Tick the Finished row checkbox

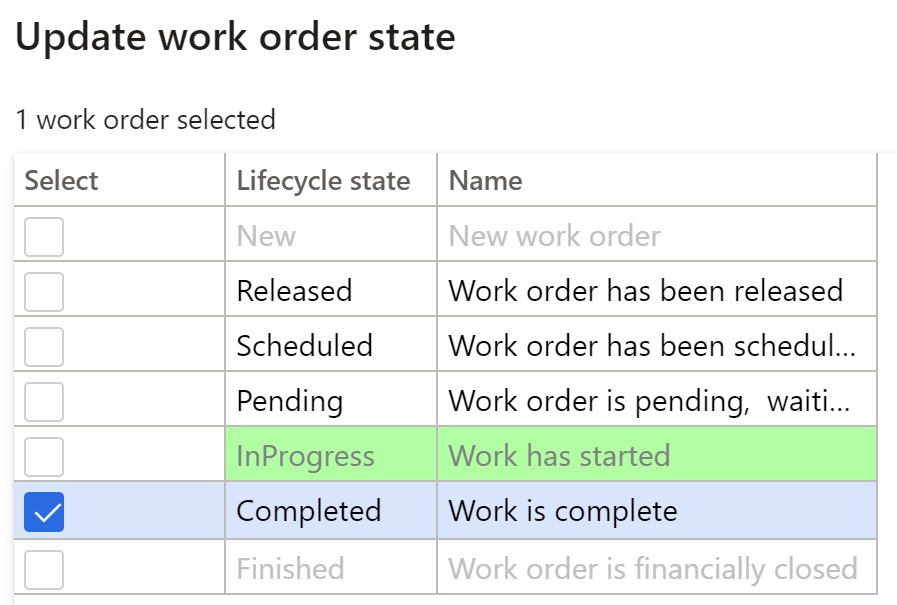coord(44,570)
